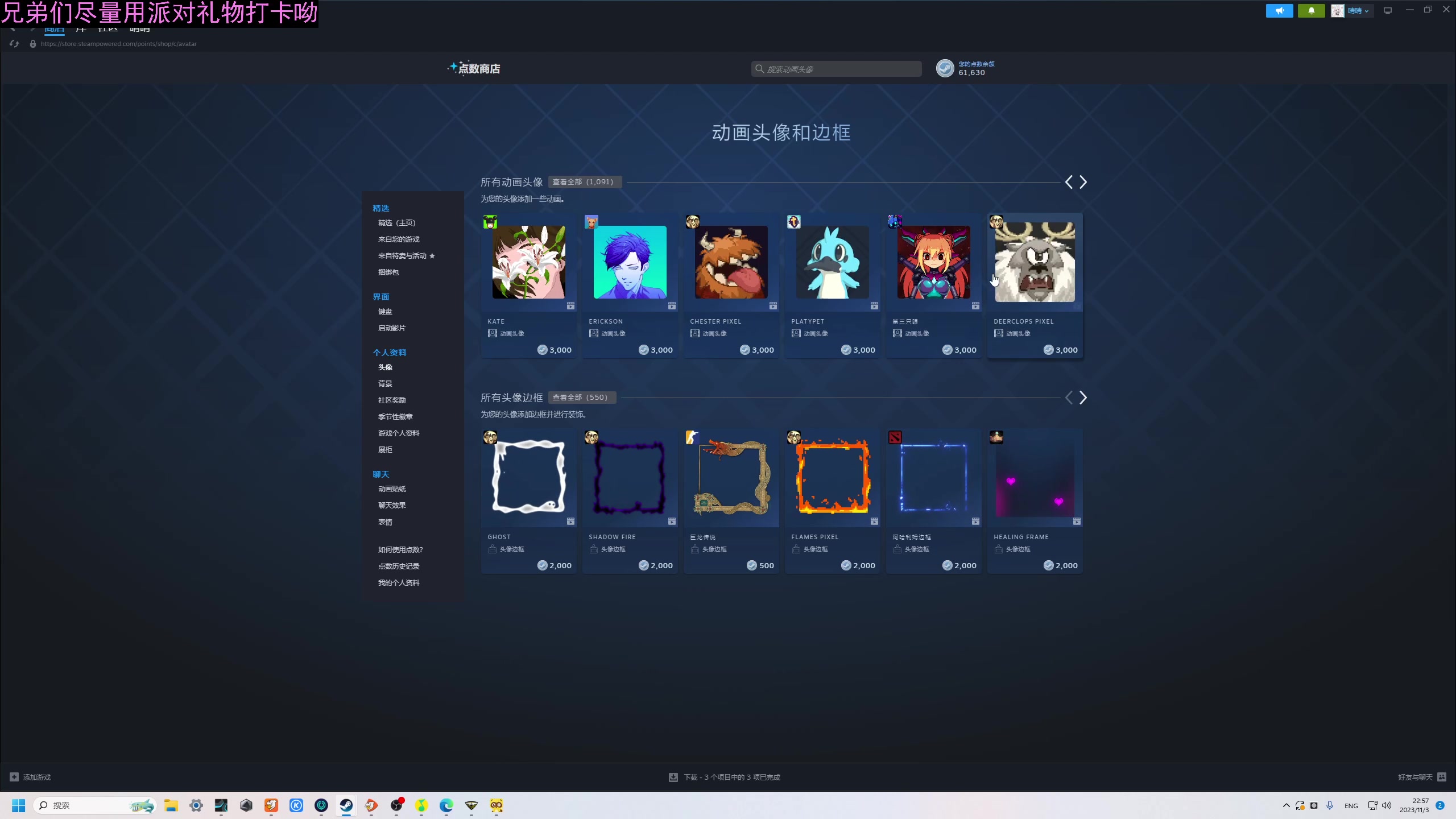The height and width of the screenshot is (819, 1456).
Task: Go to next page of animated avatars
Action: (x=1083, y=182)
